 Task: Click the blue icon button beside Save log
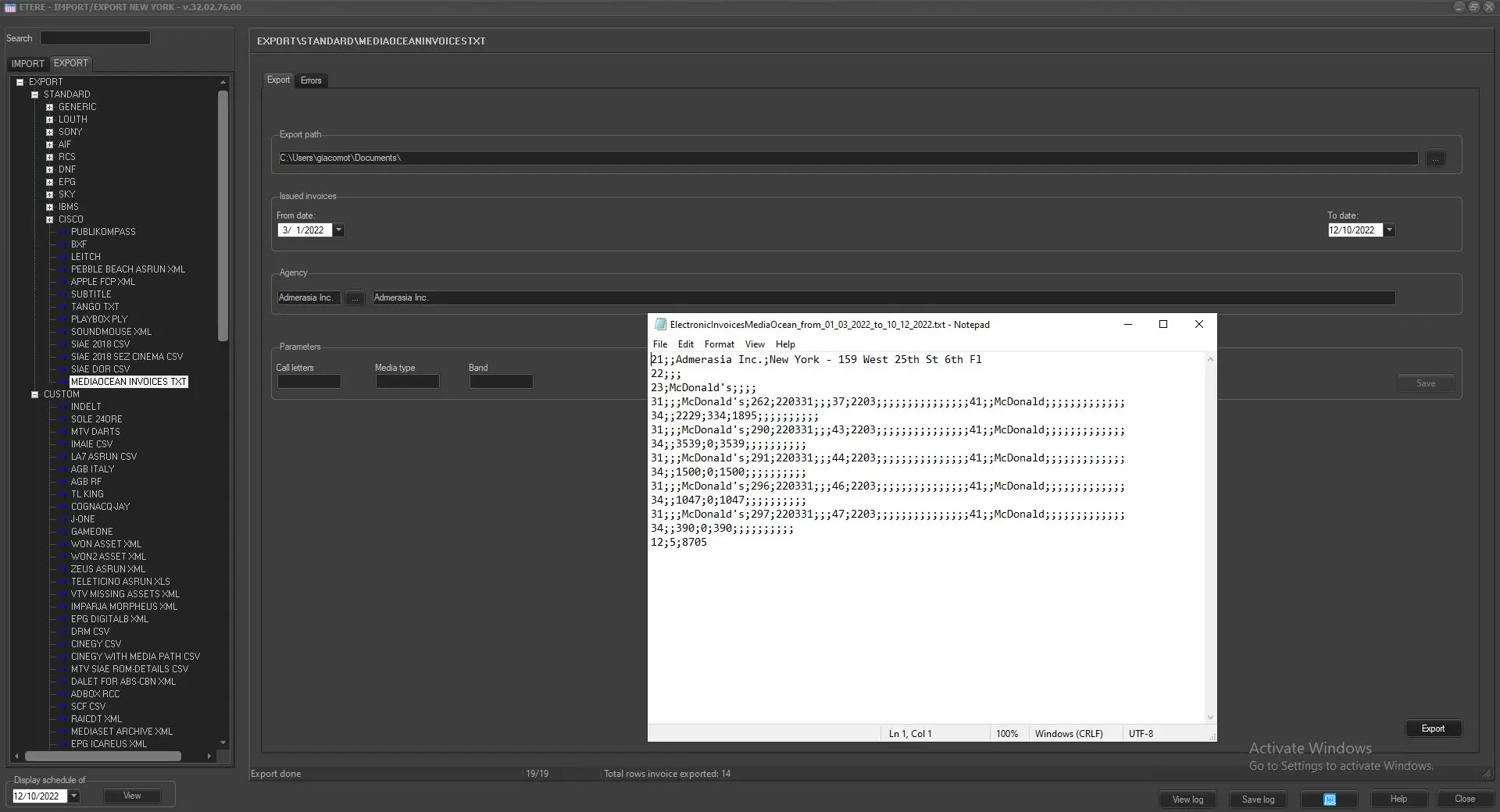[x=1329, y=799]
